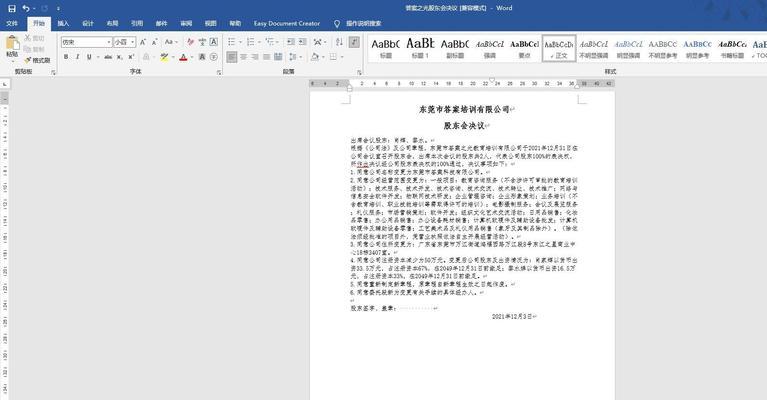
Task: Open the paragraph settings dialog launcher
Action: click(359, 72)
